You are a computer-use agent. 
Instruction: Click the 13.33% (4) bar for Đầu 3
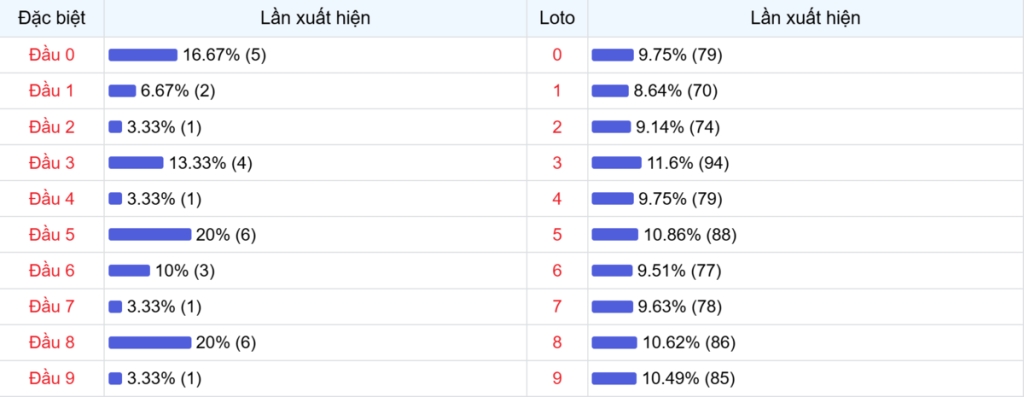(136, 163)
